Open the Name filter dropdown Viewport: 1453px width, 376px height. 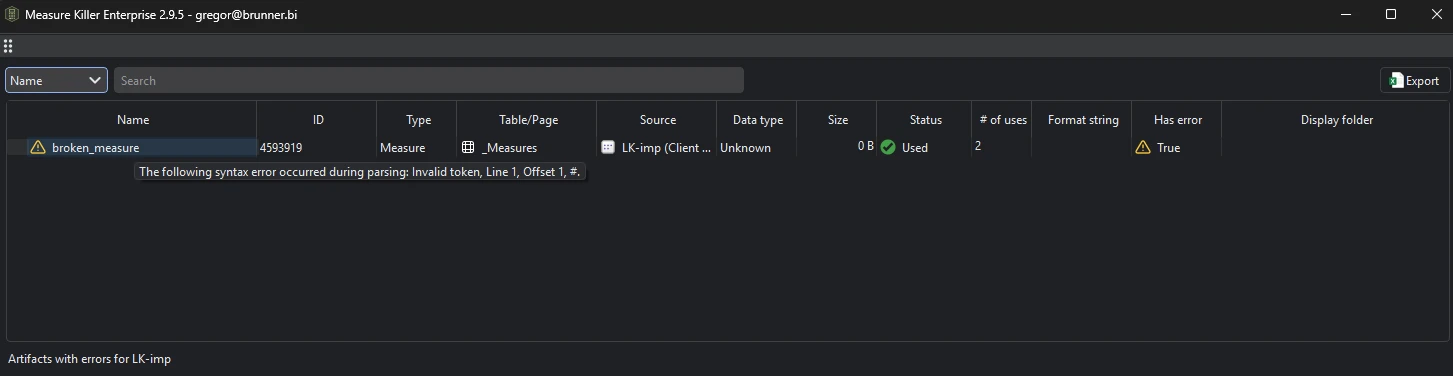(56, 81)
